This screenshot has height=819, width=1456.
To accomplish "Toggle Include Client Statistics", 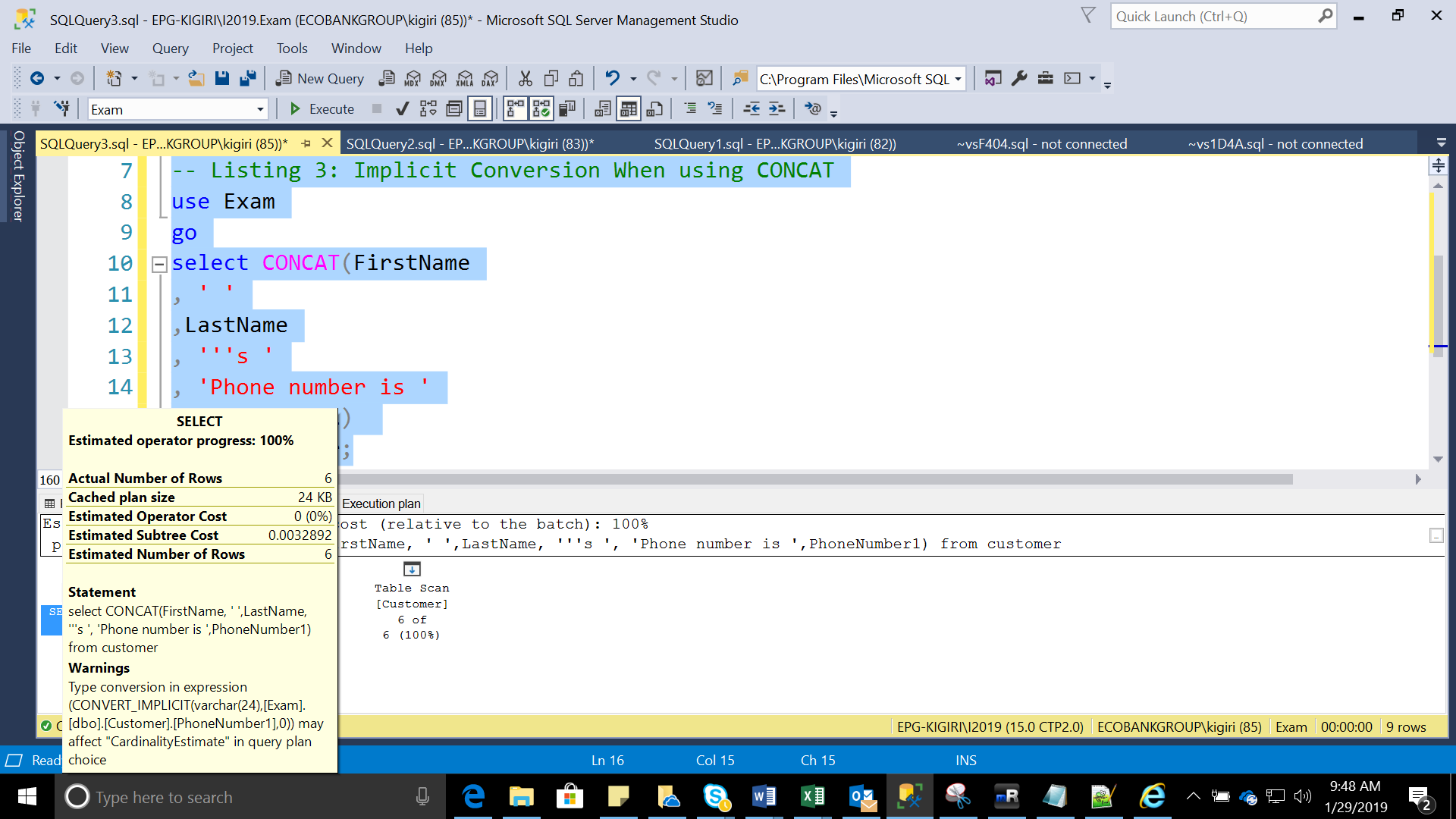I will coord(567,109).
